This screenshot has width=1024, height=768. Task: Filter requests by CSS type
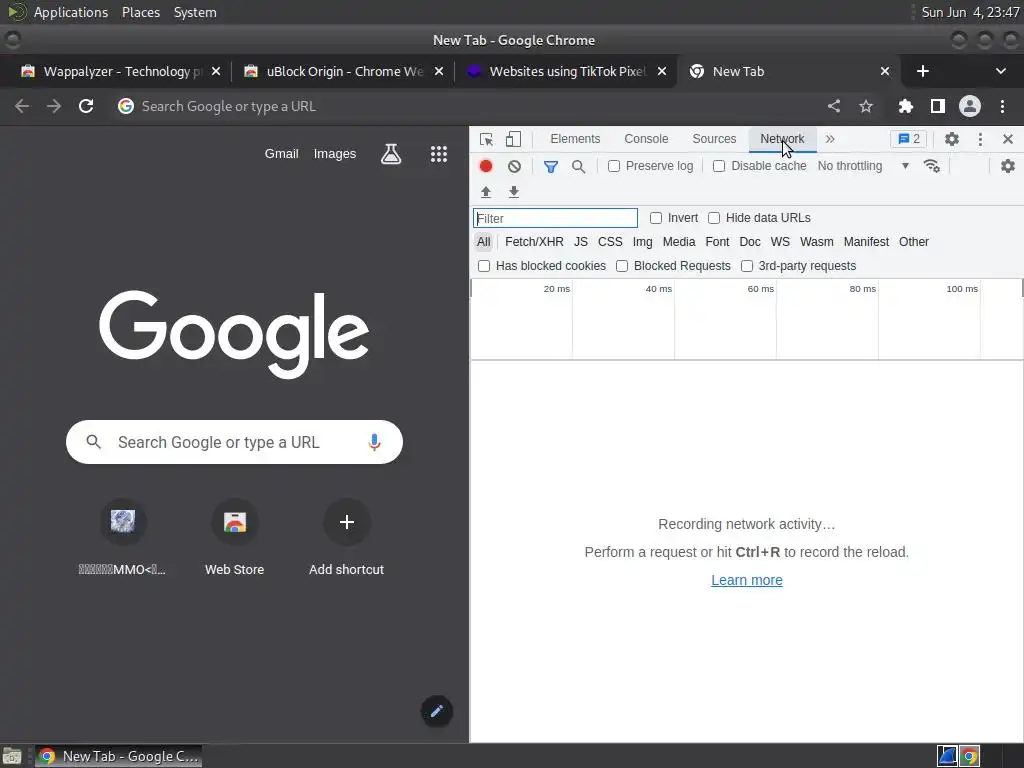(610, 242)
